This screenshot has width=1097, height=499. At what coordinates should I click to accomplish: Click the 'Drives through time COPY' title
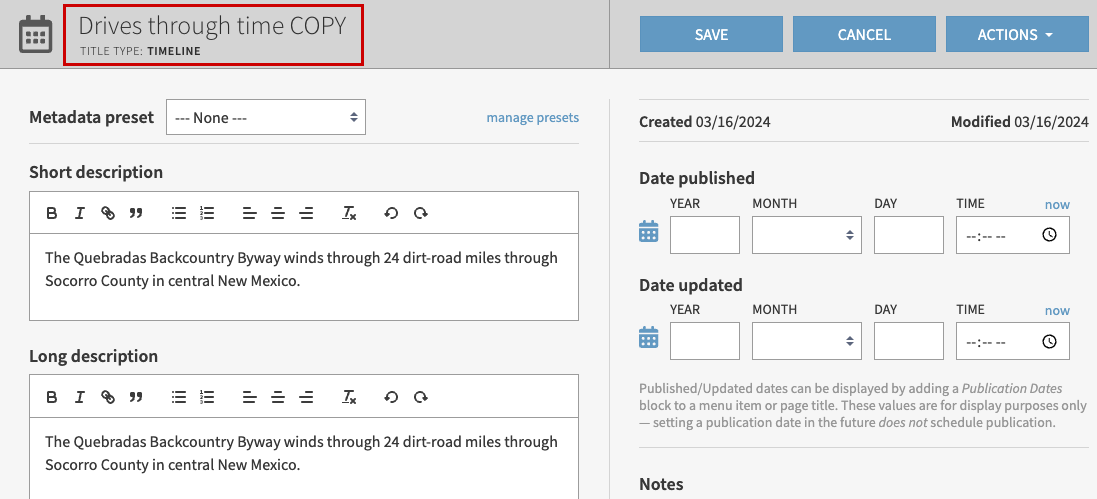[x=212, y=26]
